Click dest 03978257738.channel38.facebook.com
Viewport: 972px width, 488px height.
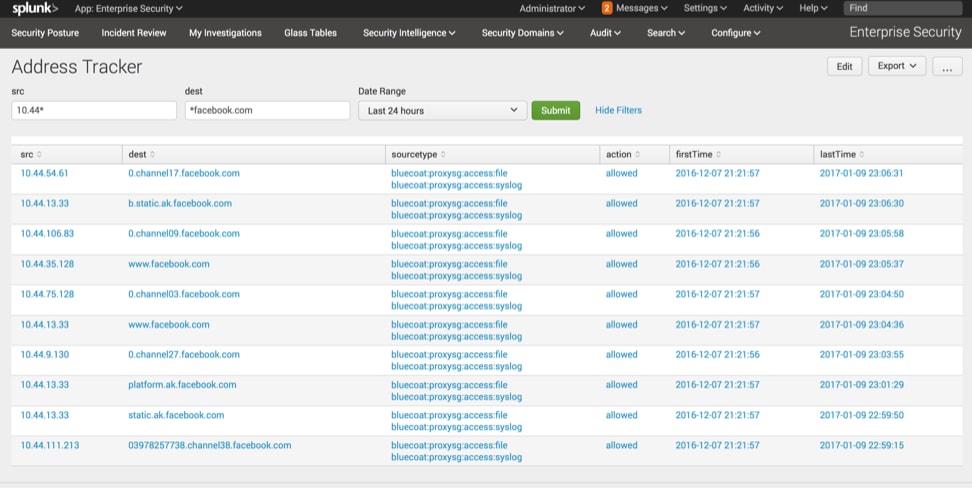[x=210, y=445]
